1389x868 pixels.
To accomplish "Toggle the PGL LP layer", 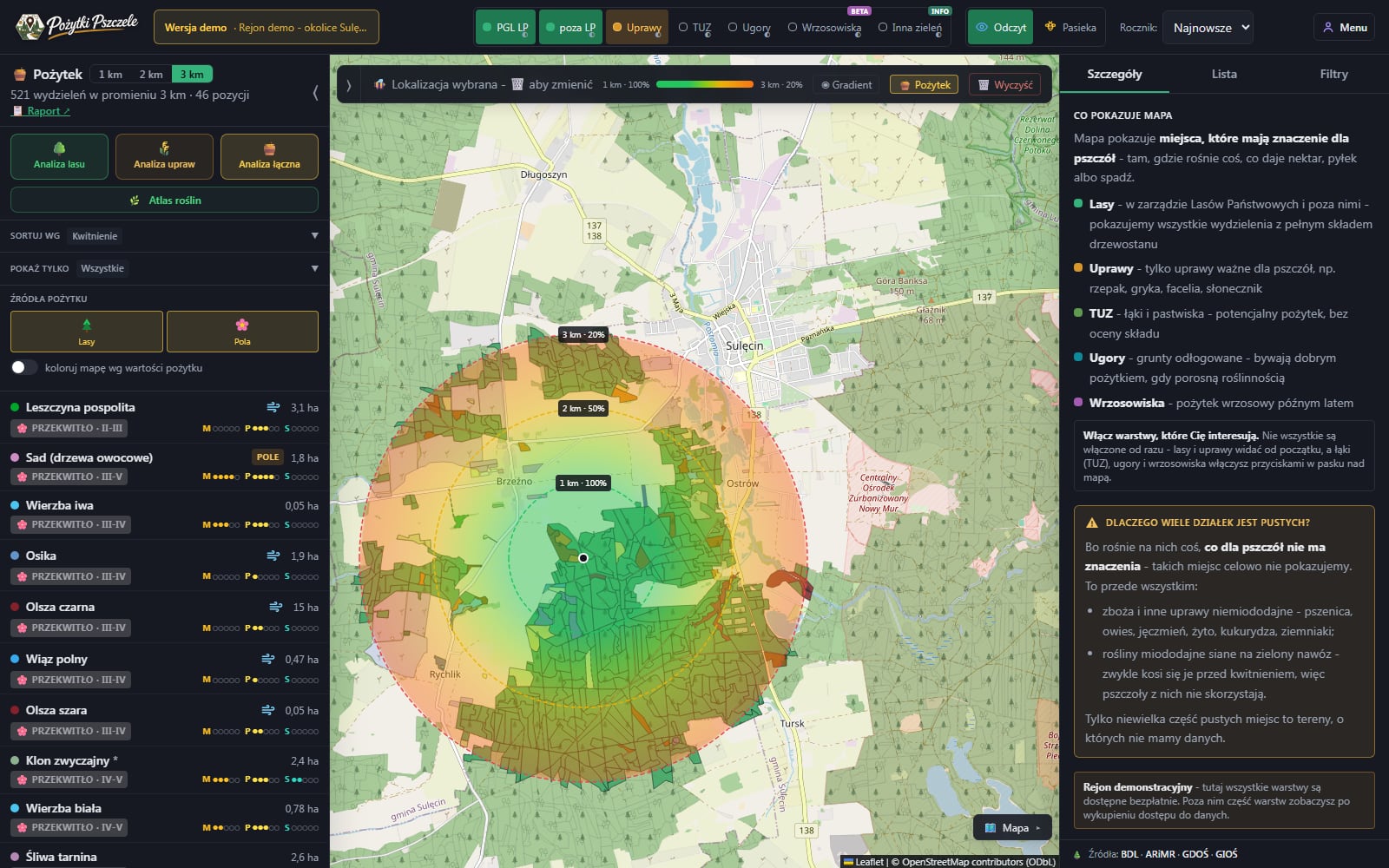I will tap(506, 27).
